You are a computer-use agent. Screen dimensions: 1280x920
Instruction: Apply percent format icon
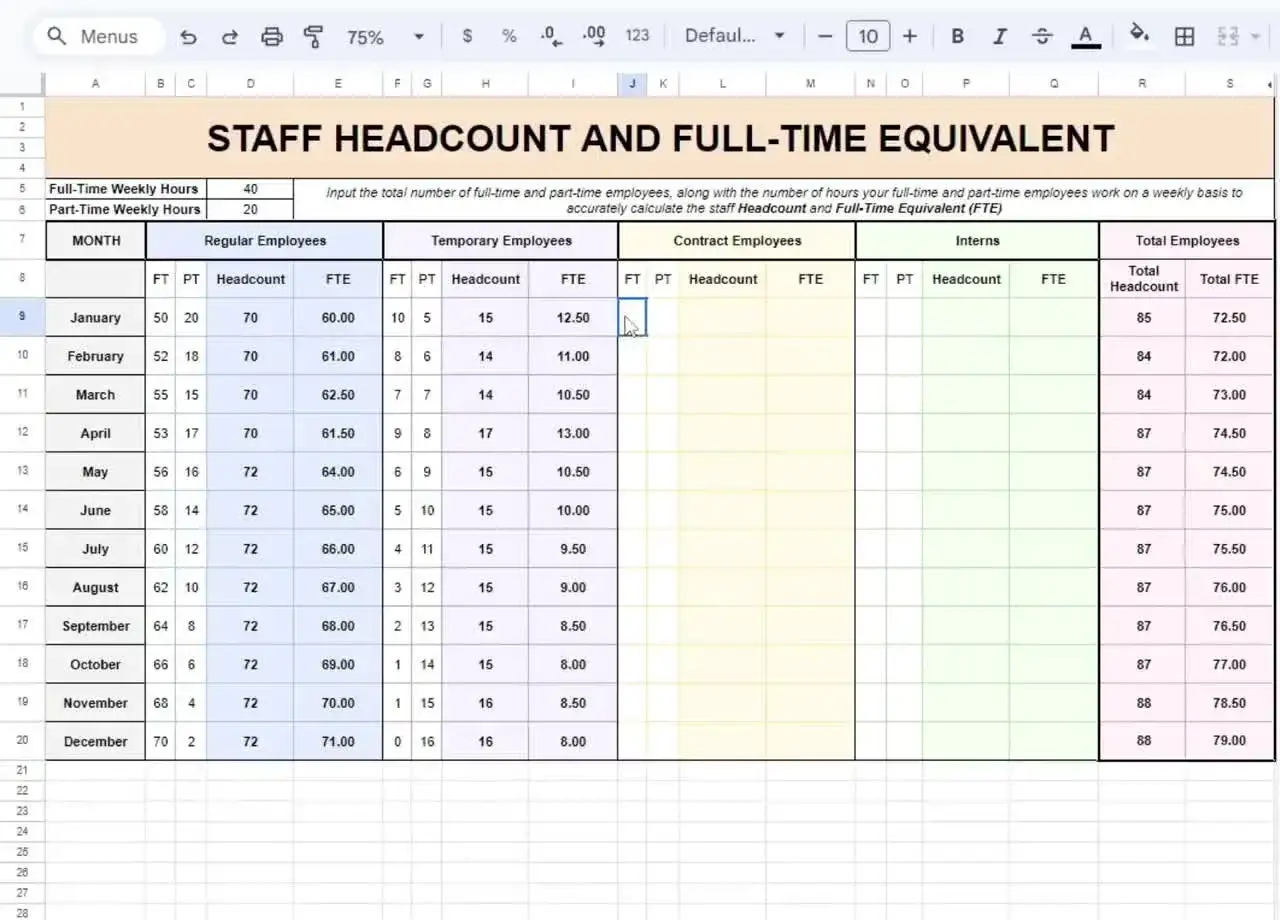coord(509,36)
